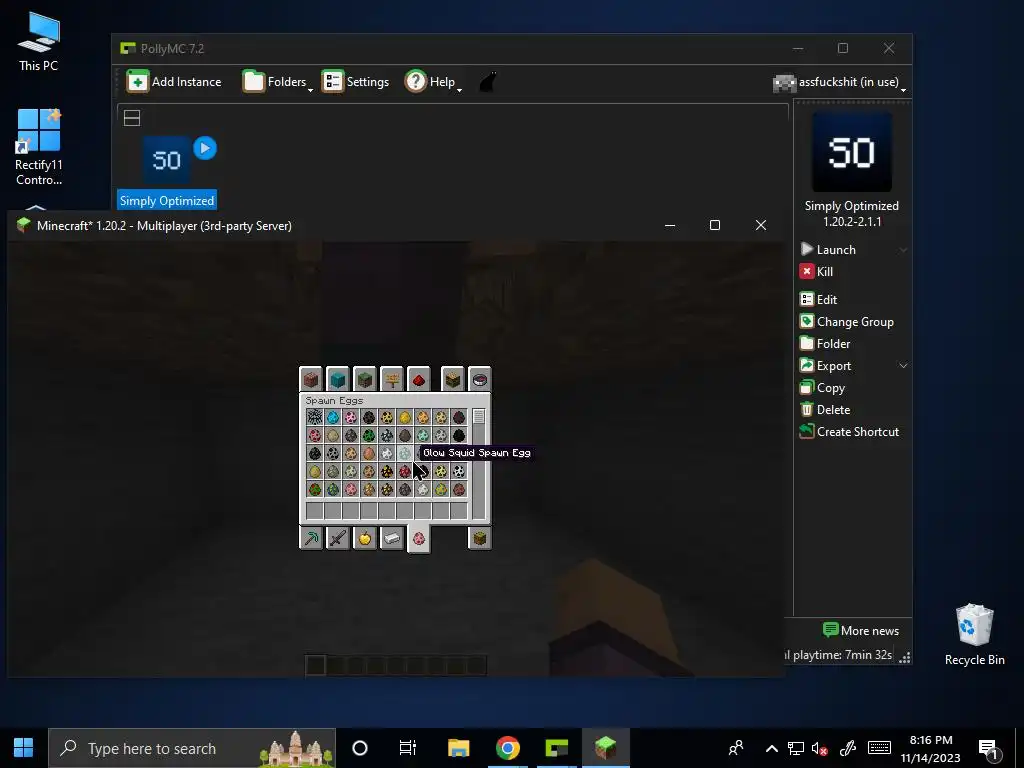Screen dimensions: 1024x768
Task: Open the Building Blocks tab with brick icon
Action: click(311, 379)
